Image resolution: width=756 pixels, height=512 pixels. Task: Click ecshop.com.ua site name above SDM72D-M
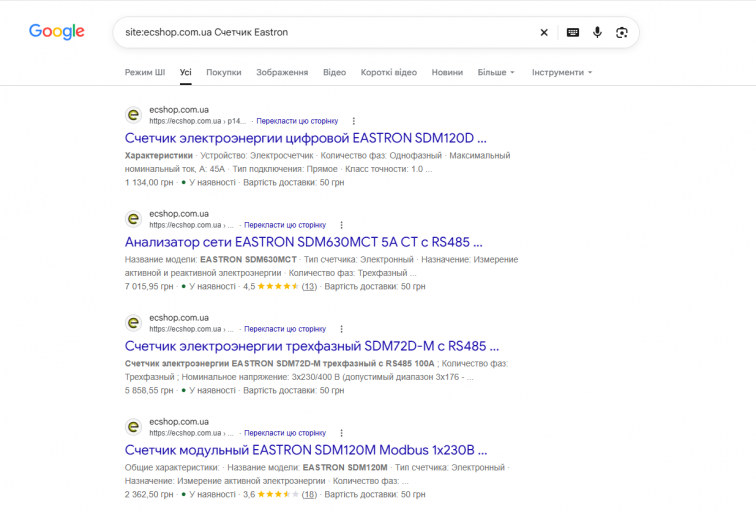(x=179, y=318)
